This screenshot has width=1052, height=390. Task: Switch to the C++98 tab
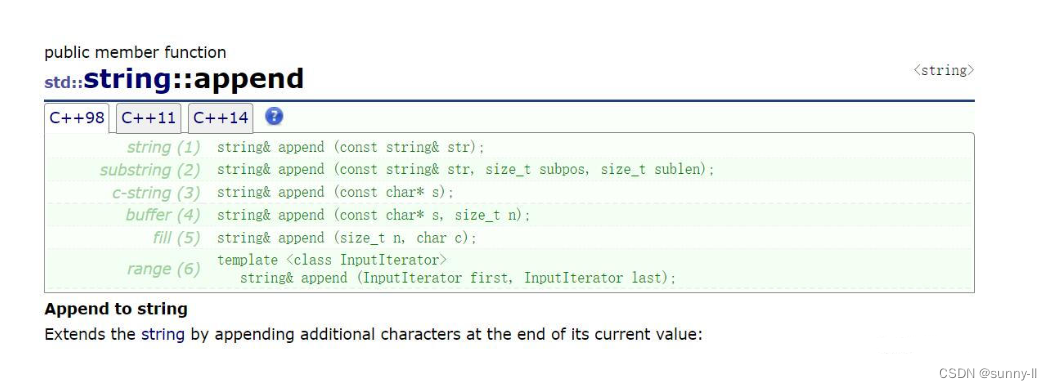78,118
